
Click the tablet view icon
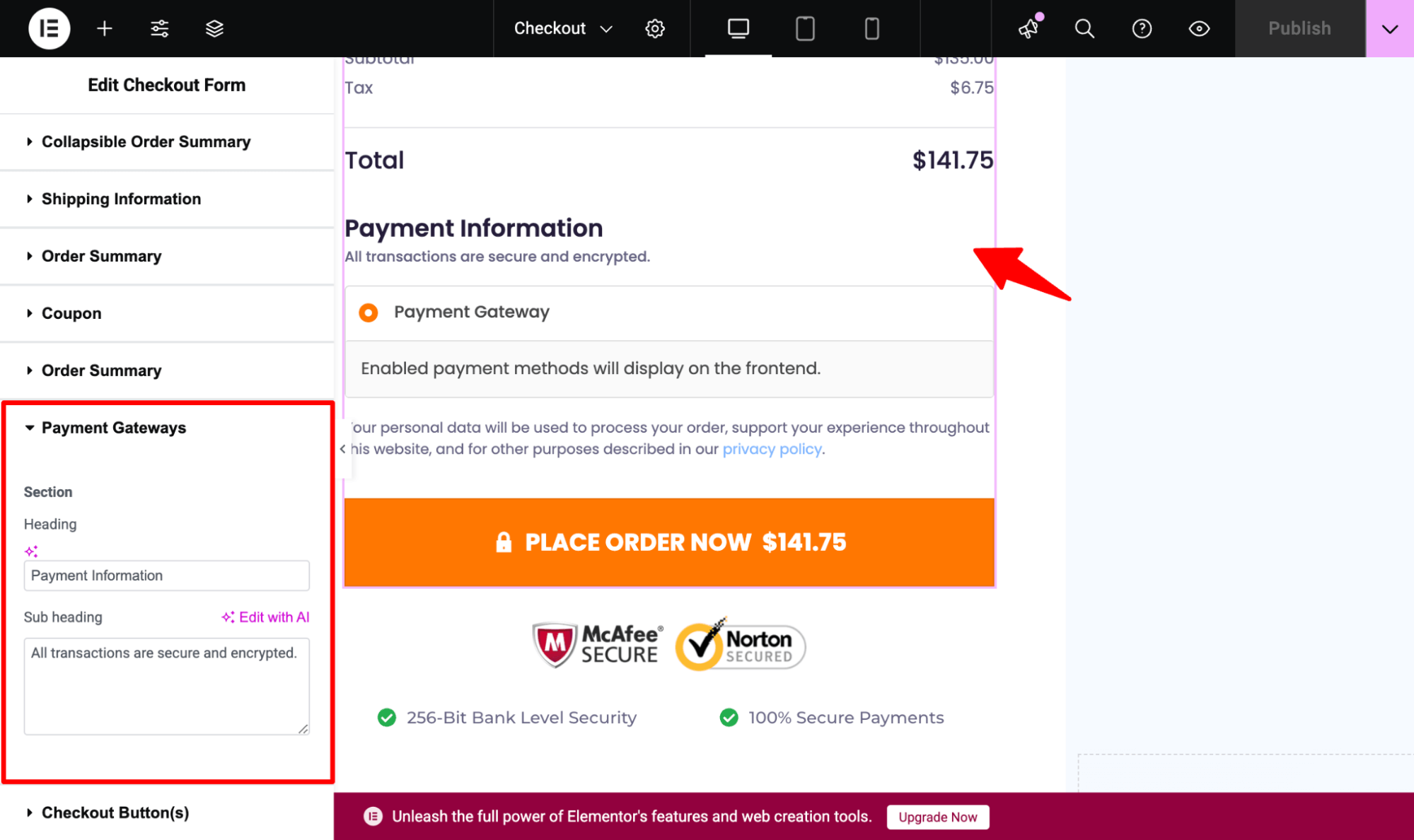coord(805,28)
